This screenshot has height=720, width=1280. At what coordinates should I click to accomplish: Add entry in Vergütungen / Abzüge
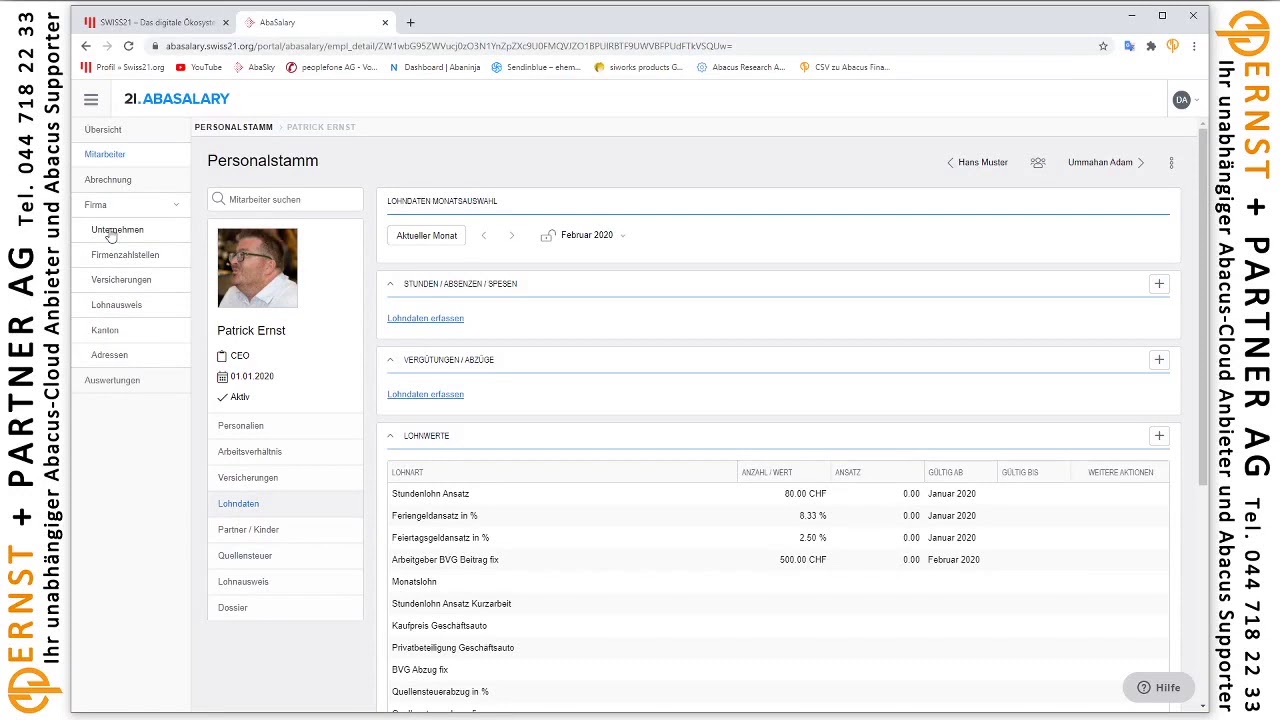[x=1159, y=360]
